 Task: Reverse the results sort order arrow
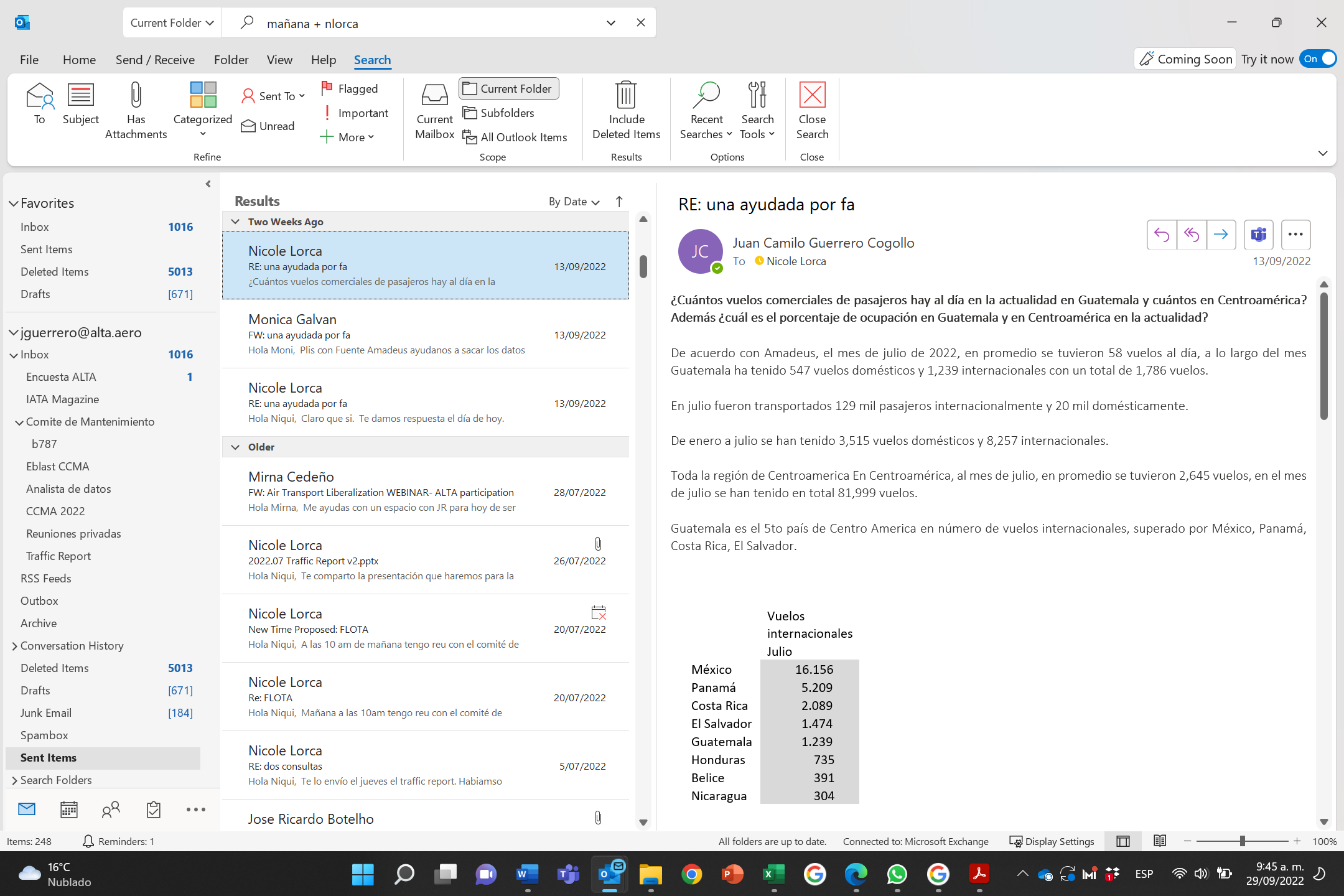coord(618,202)
